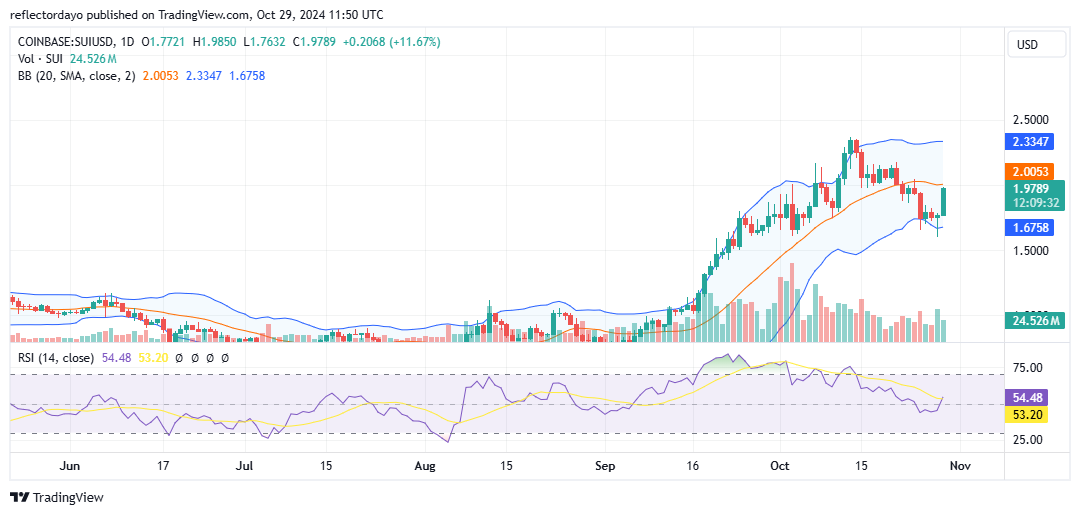Click the orange BB basis value 2.0053 in legend
This screenshot has width=1080, height=515.
[160, 75]
